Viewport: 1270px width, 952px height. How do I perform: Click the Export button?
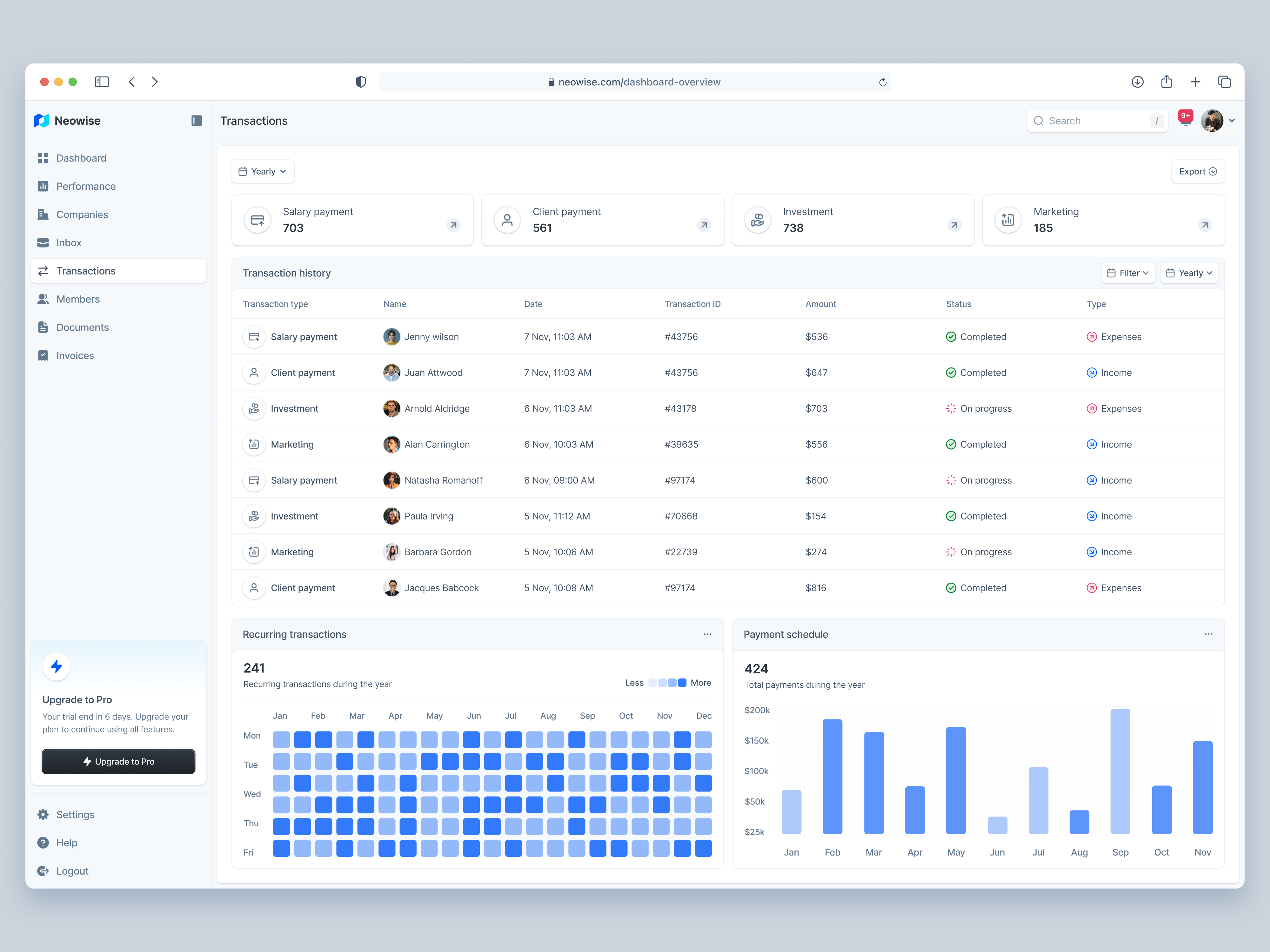(1198, 171)
